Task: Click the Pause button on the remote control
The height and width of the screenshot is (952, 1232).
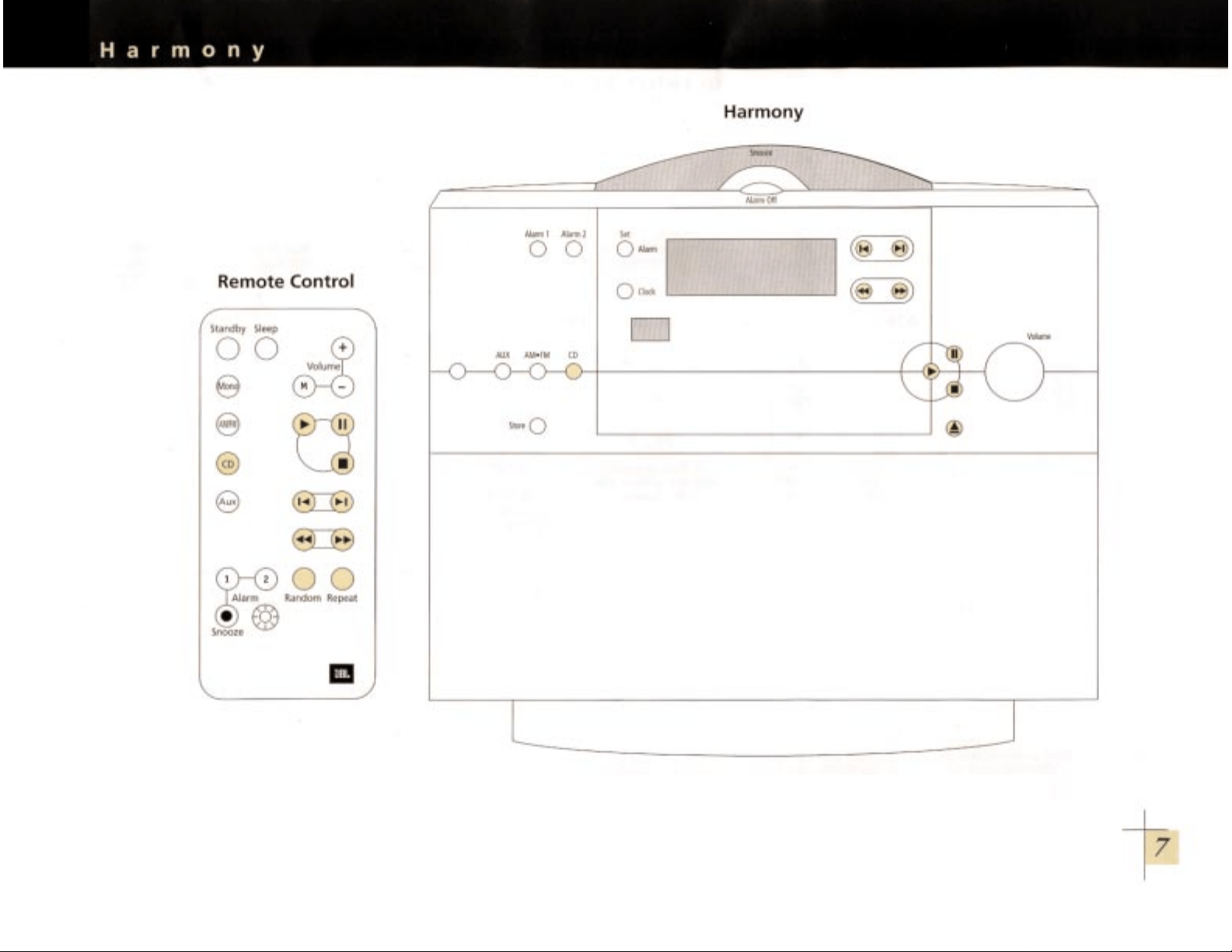Action: (342, 424)
